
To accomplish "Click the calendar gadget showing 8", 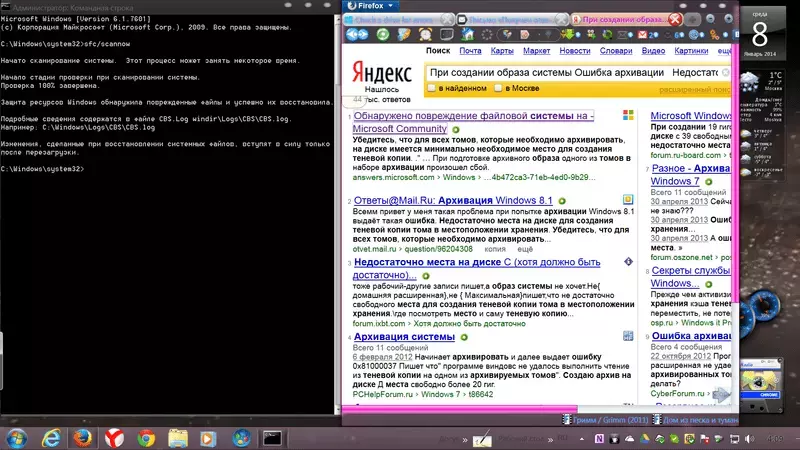I will (x=759, y=34).
